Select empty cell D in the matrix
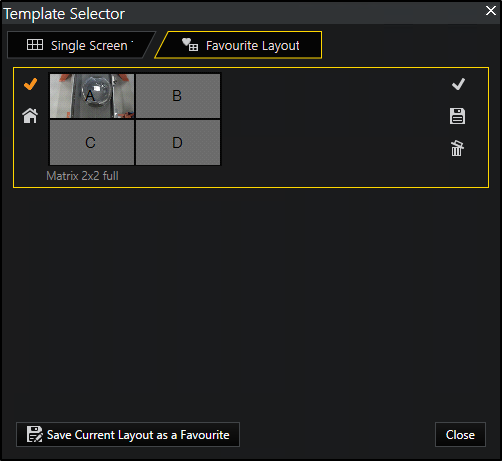Image resolution: width=502 pixels, height=461 pixels. [178, 142]
